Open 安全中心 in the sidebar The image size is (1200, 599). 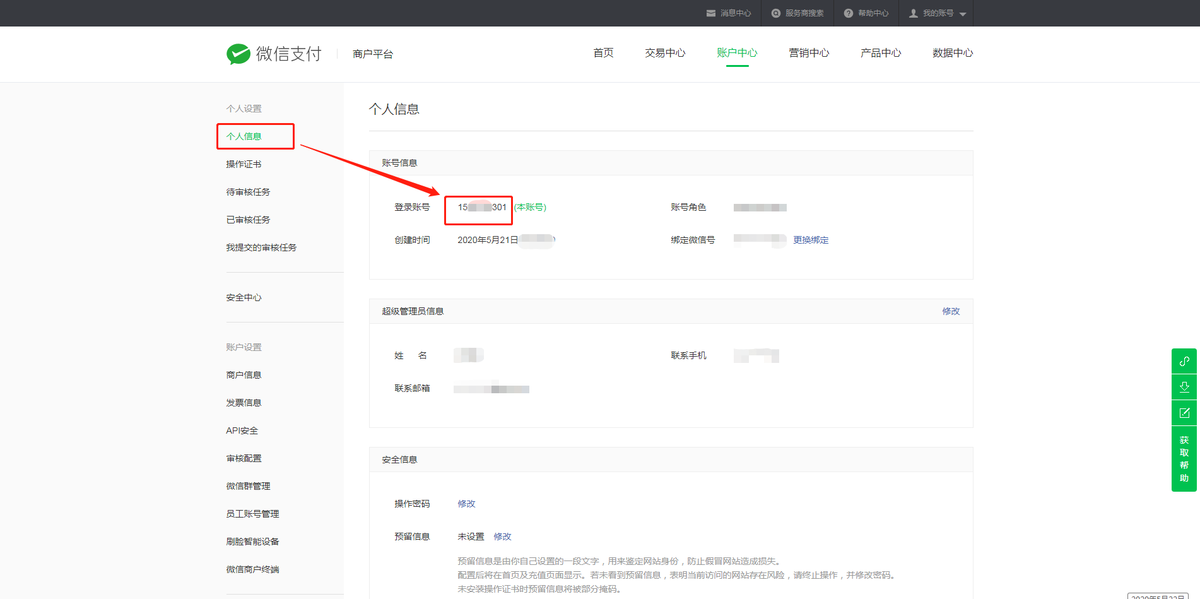pyautogui.click(x=243, y=298)
